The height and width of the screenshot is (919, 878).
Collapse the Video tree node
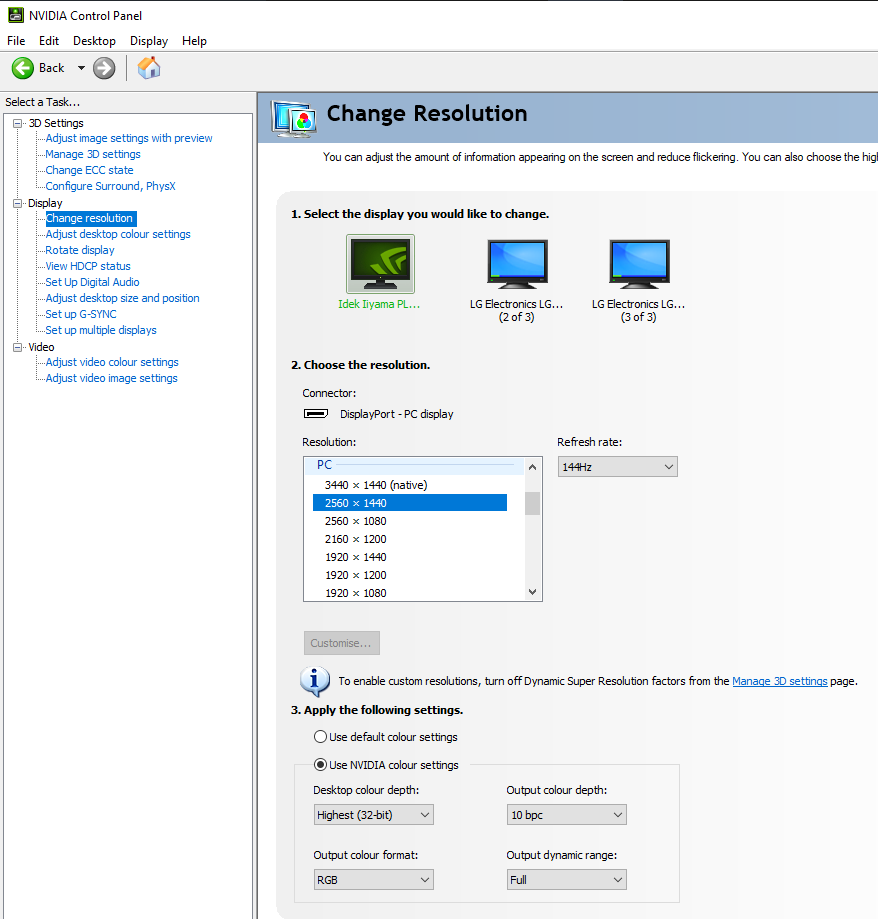tap(18, 347)
